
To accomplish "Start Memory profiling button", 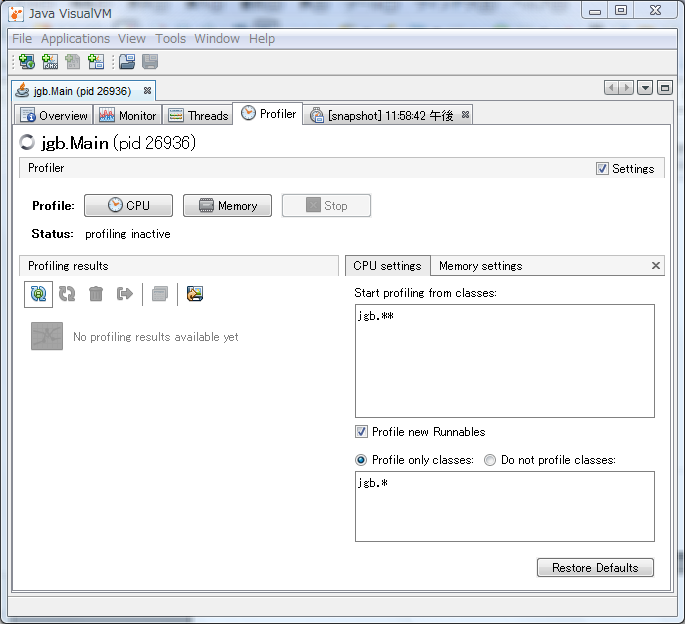I will (227, 205).
